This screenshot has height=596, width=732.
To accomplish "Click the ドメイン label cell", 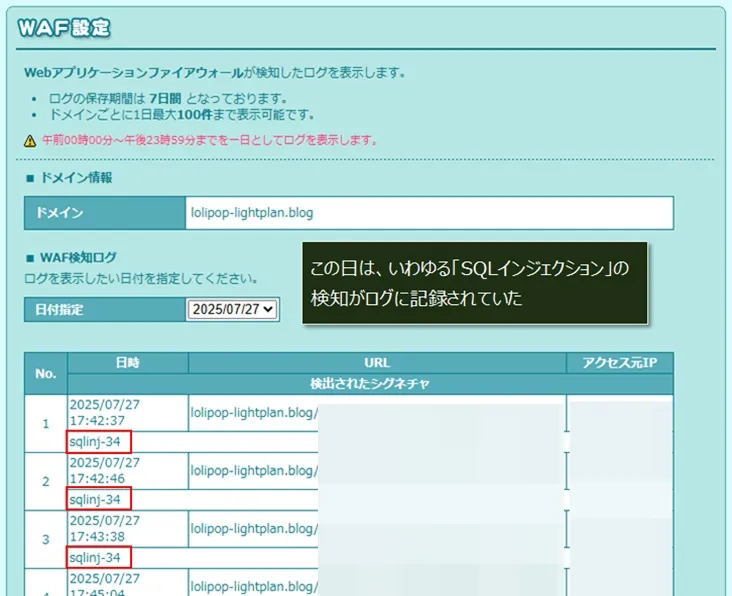I will pyautogui.click(x=105, y=213).
